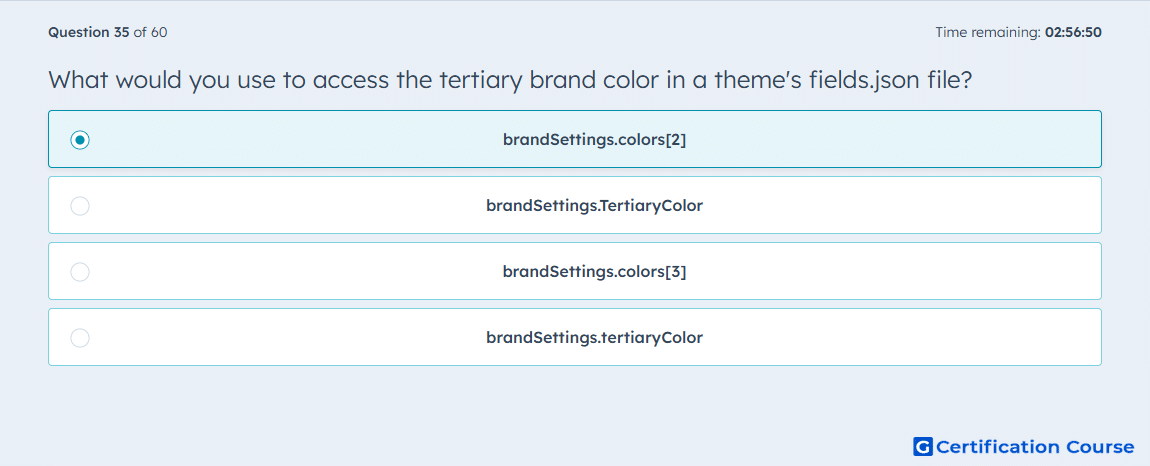1150x466 pixels.
Task: Click the brandSettings.TertiaryColor answer text
Action: tap(594, 206)
